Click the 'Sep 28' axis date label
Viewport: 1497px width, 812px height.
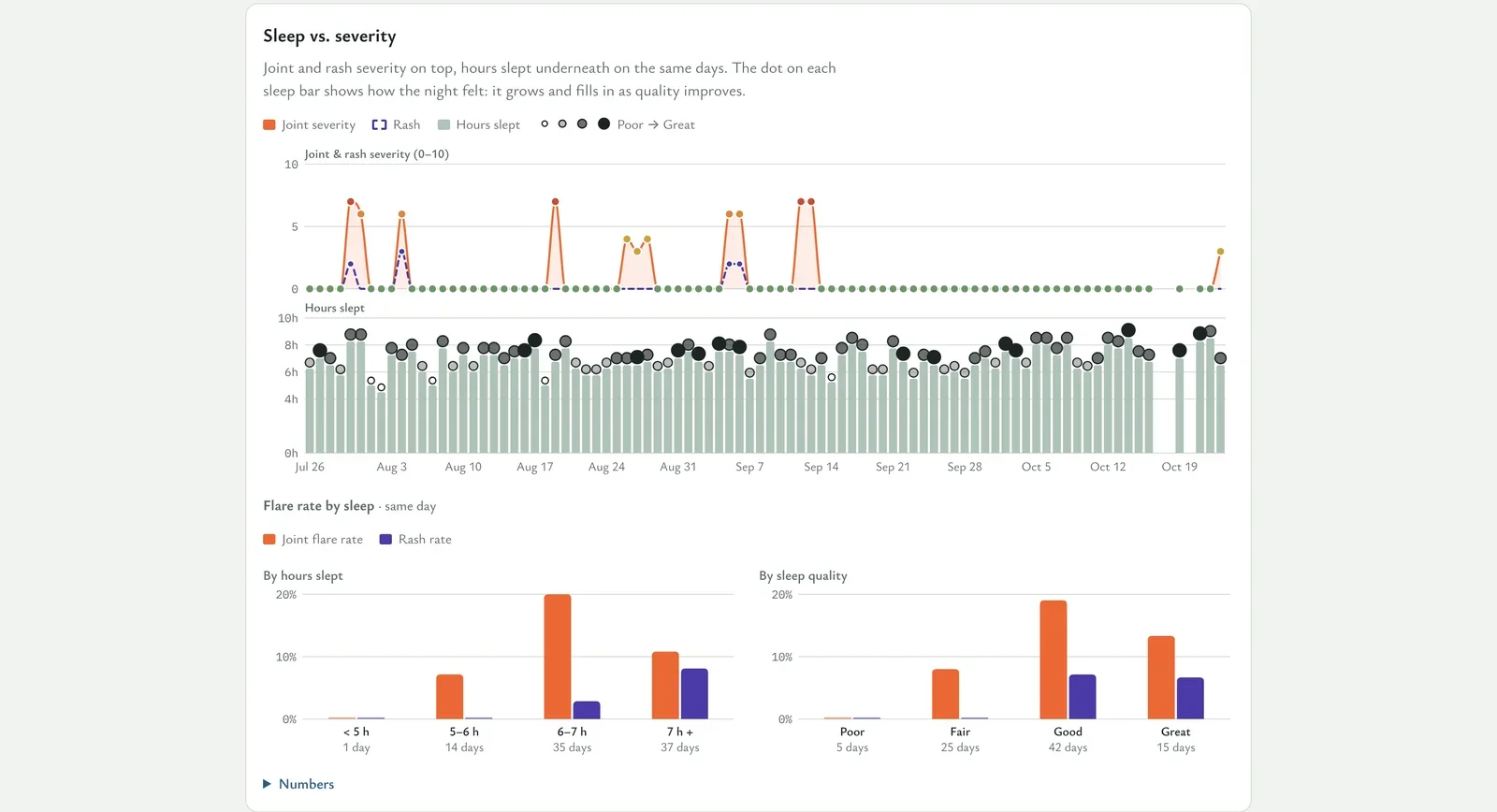(965, 467)
